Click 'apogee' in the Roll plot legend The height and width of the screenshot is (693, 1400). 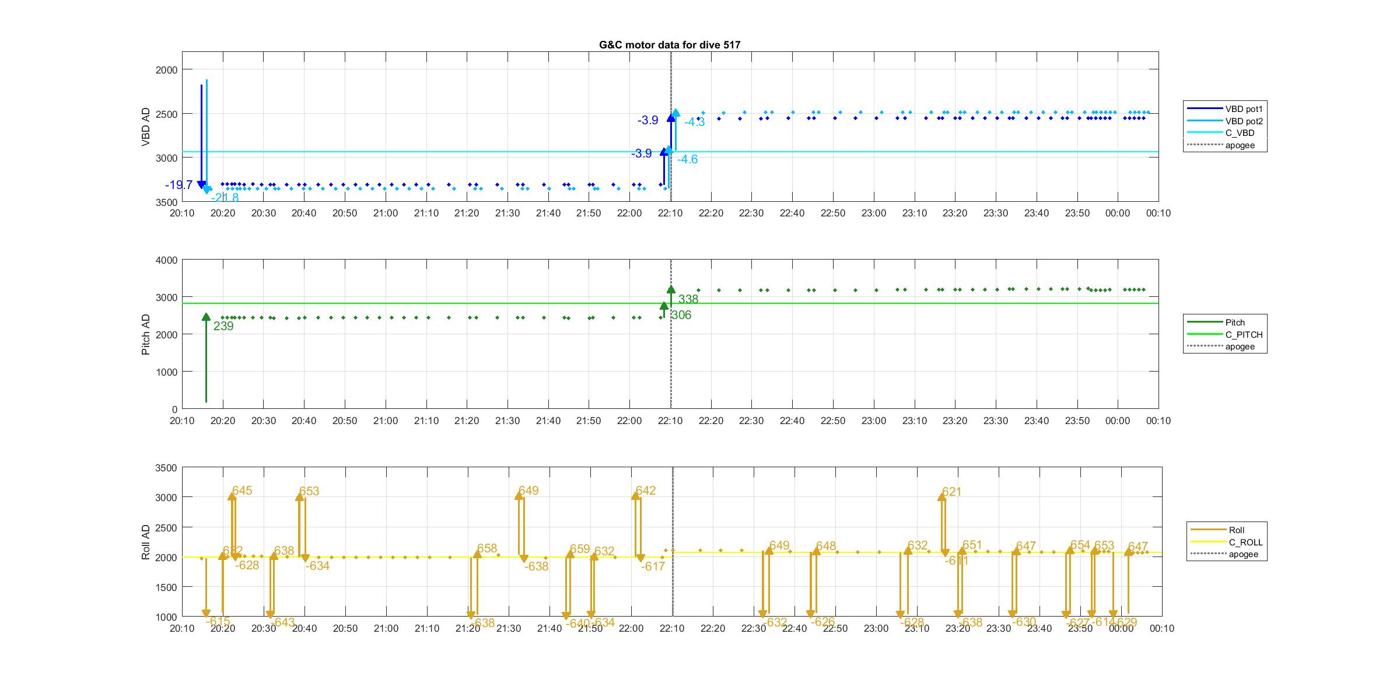(x=1244, y=554)
